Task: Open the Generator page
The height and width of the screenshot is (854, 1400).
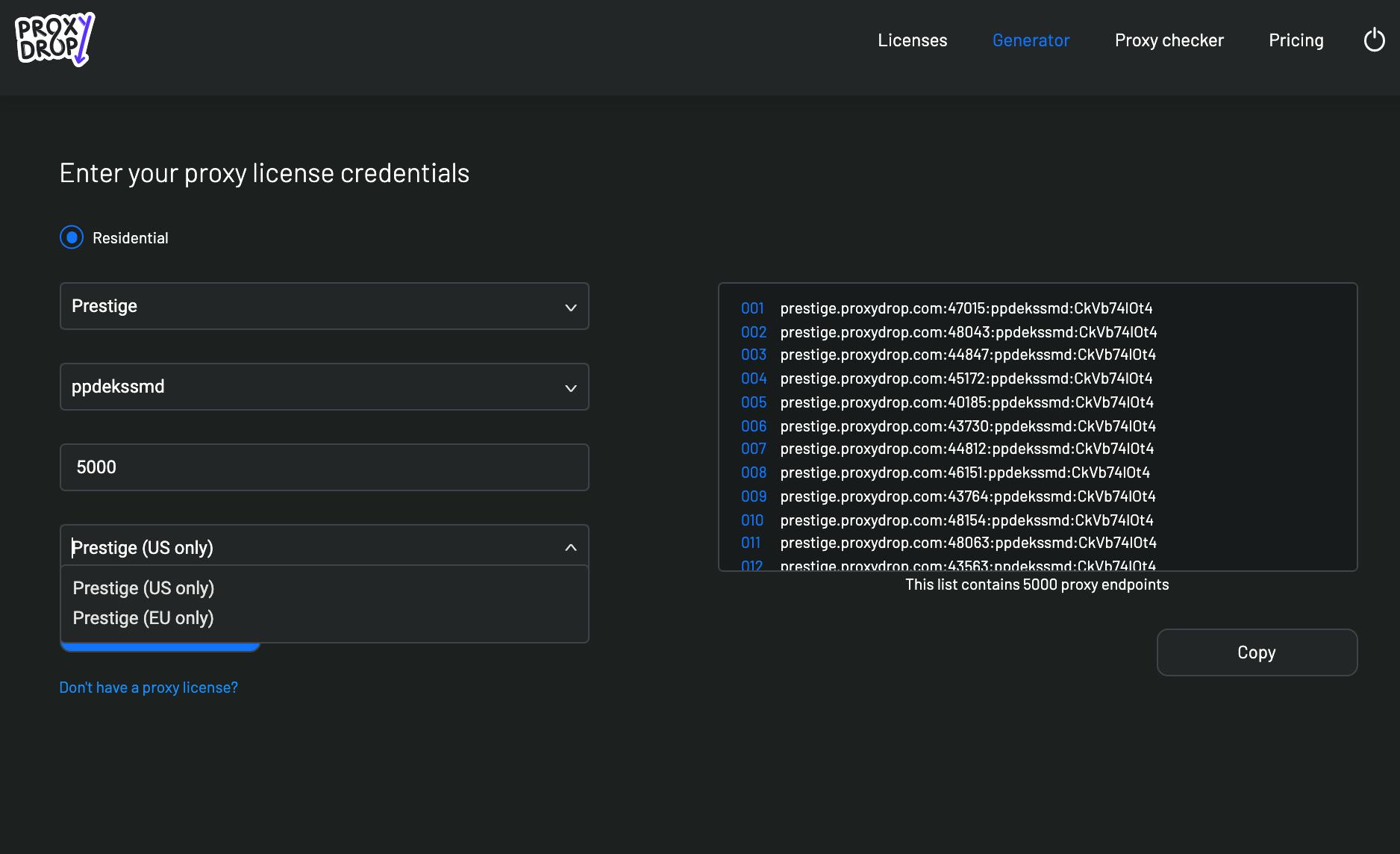Action: click(x=1031, y=40)
